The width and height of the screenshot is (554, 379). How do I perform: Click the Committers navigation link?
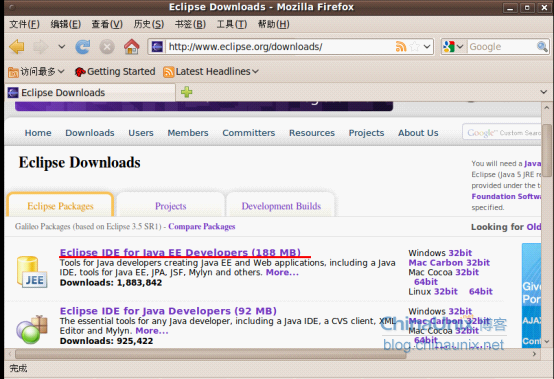tap(248, 133)
